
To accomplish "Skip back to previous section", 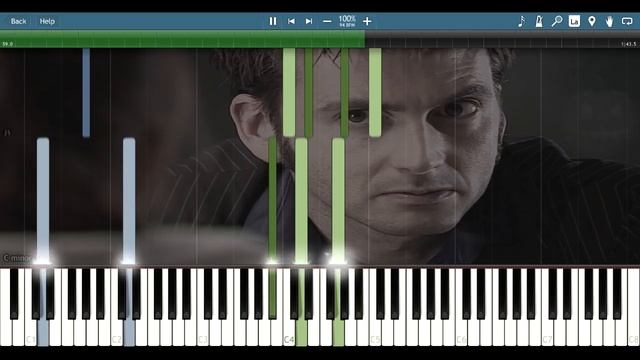I will (291, 21).
